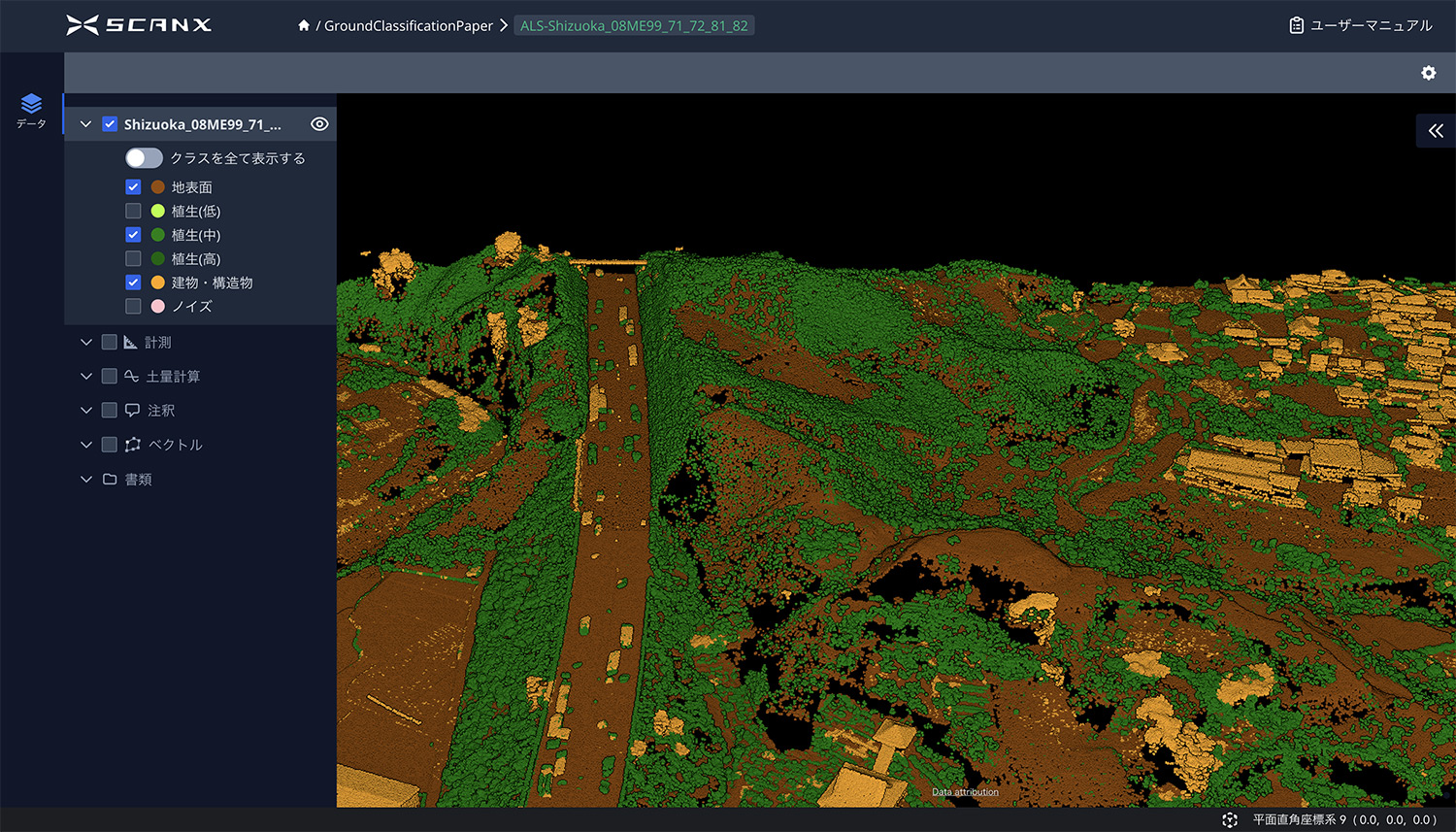Open the settings gear icon
The width and height of the screenshot is (1456, 832).
1428,73
